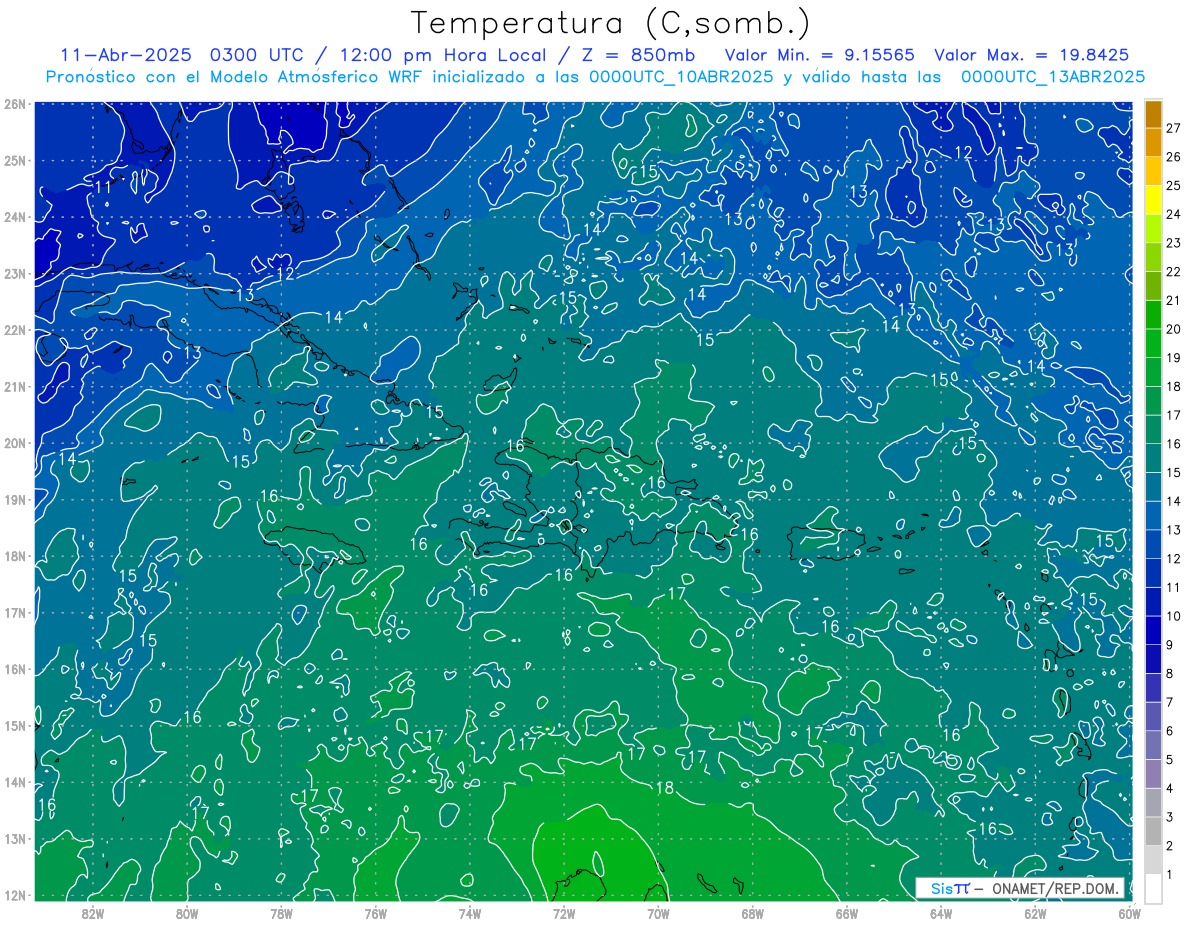Click the legend swatch between 24 and 25

[1153, 200]
